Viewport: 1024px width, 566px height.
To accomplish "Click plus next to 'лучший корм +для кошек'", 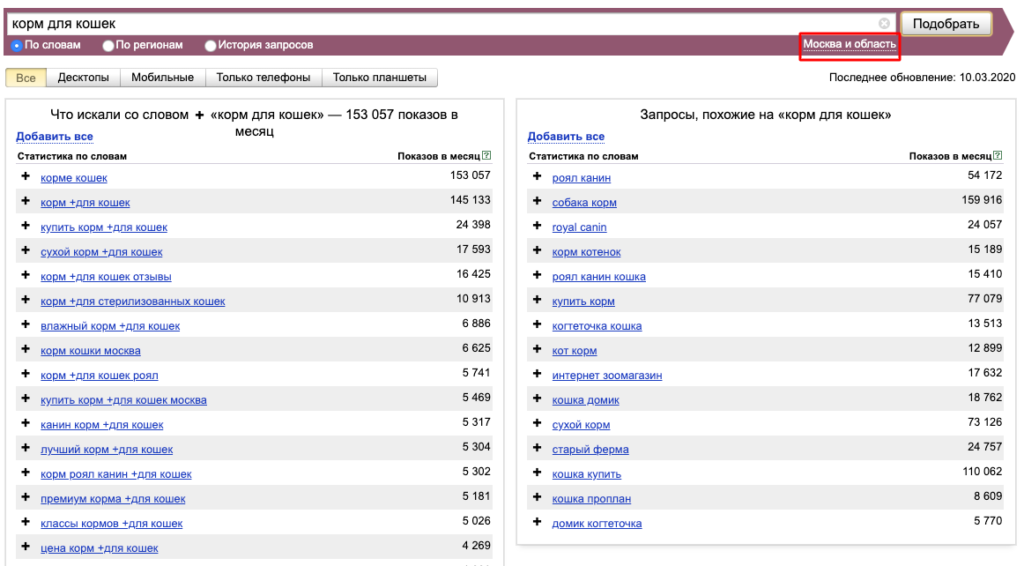I will pyautogui.click(x=25, y=448).
